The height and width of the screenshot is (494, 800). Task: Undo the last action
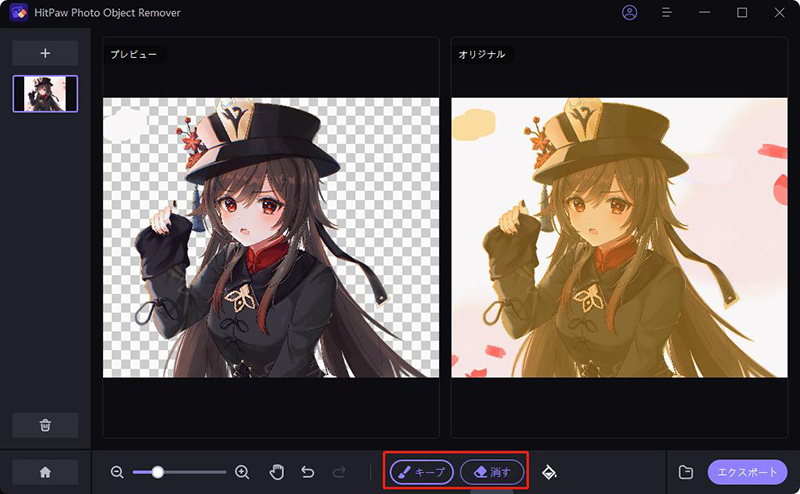tap(308, 472)
